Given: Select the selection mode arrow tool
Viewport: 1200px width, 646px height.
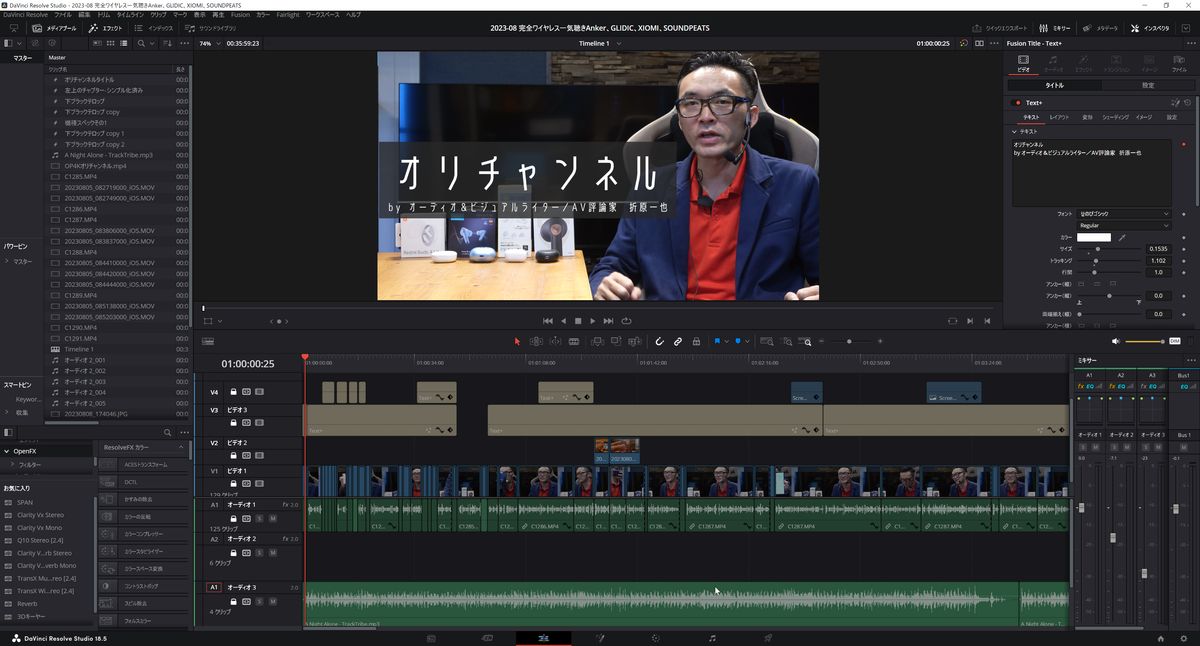Looking at the screenshot, I should [517, 341].
